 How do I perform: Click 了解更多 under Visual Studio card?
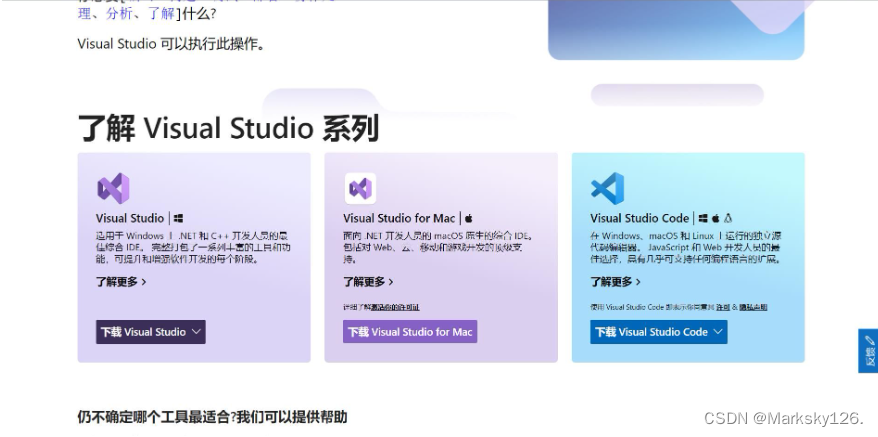click(121, 282)
